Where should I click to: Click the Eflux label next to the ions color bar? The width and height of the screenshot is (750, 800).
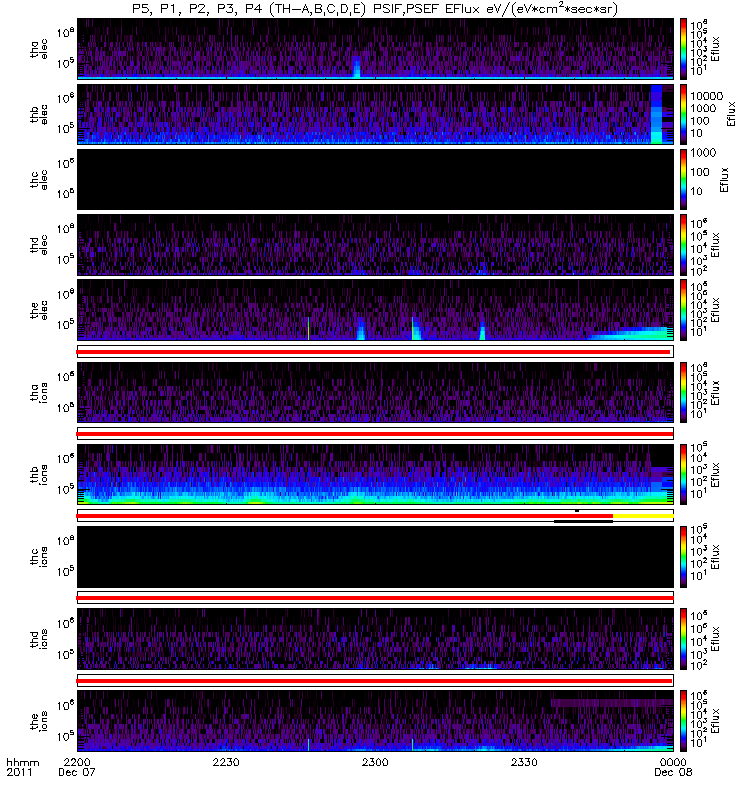pyautogui.click(x=715, y=721)
